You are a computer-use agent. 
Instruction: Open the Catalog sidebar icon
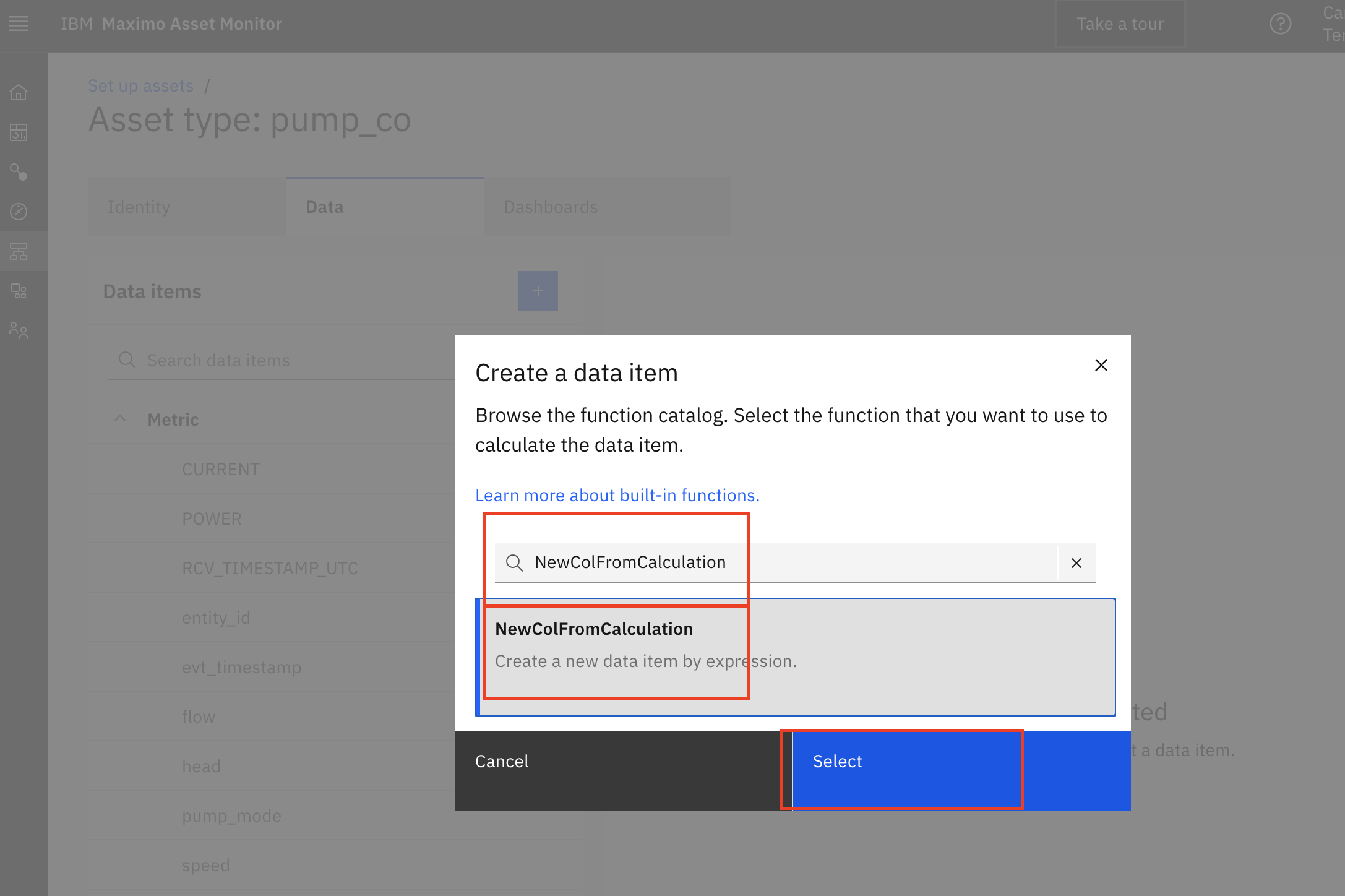(19, 291)
